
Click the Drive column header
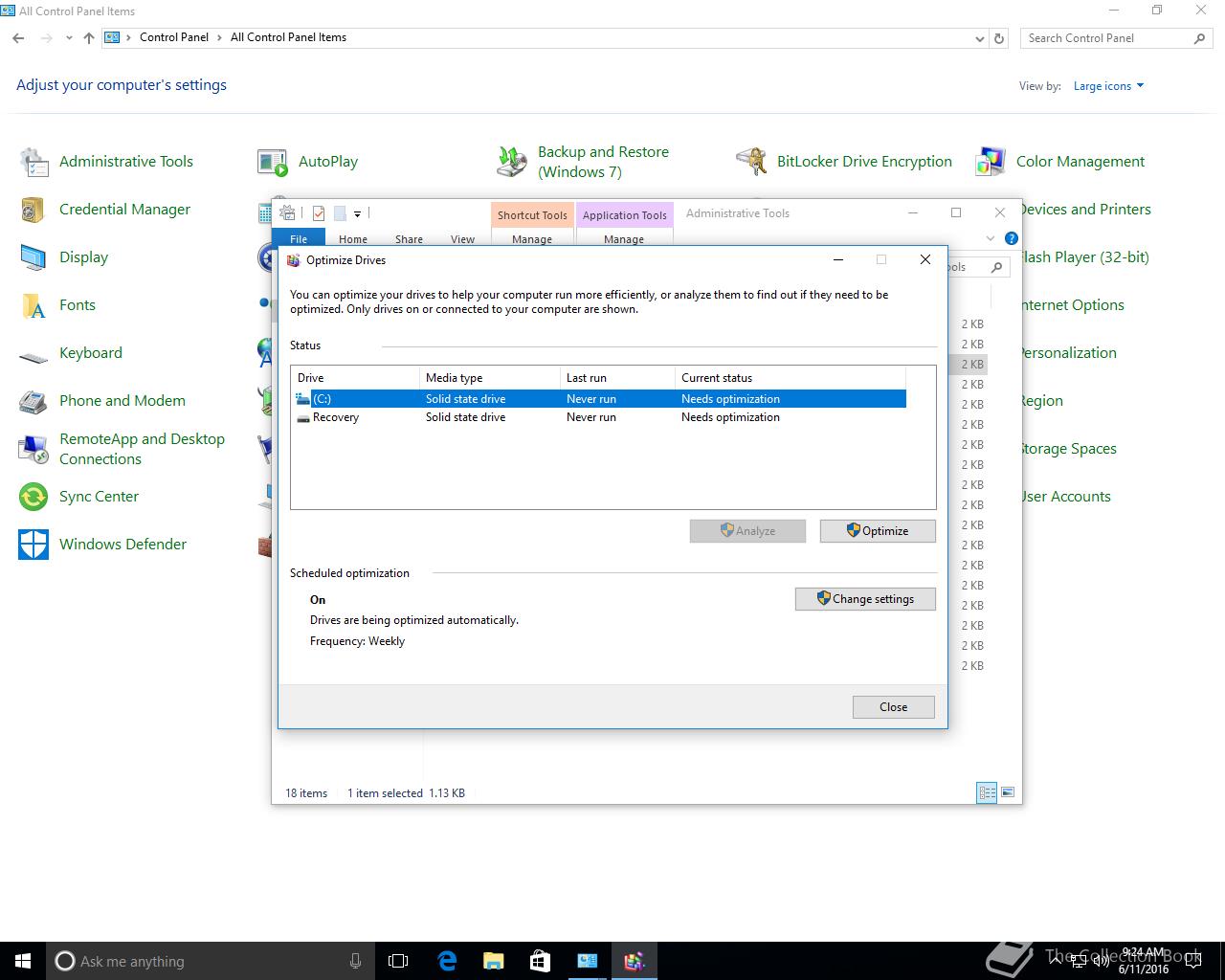pos(355,377)
